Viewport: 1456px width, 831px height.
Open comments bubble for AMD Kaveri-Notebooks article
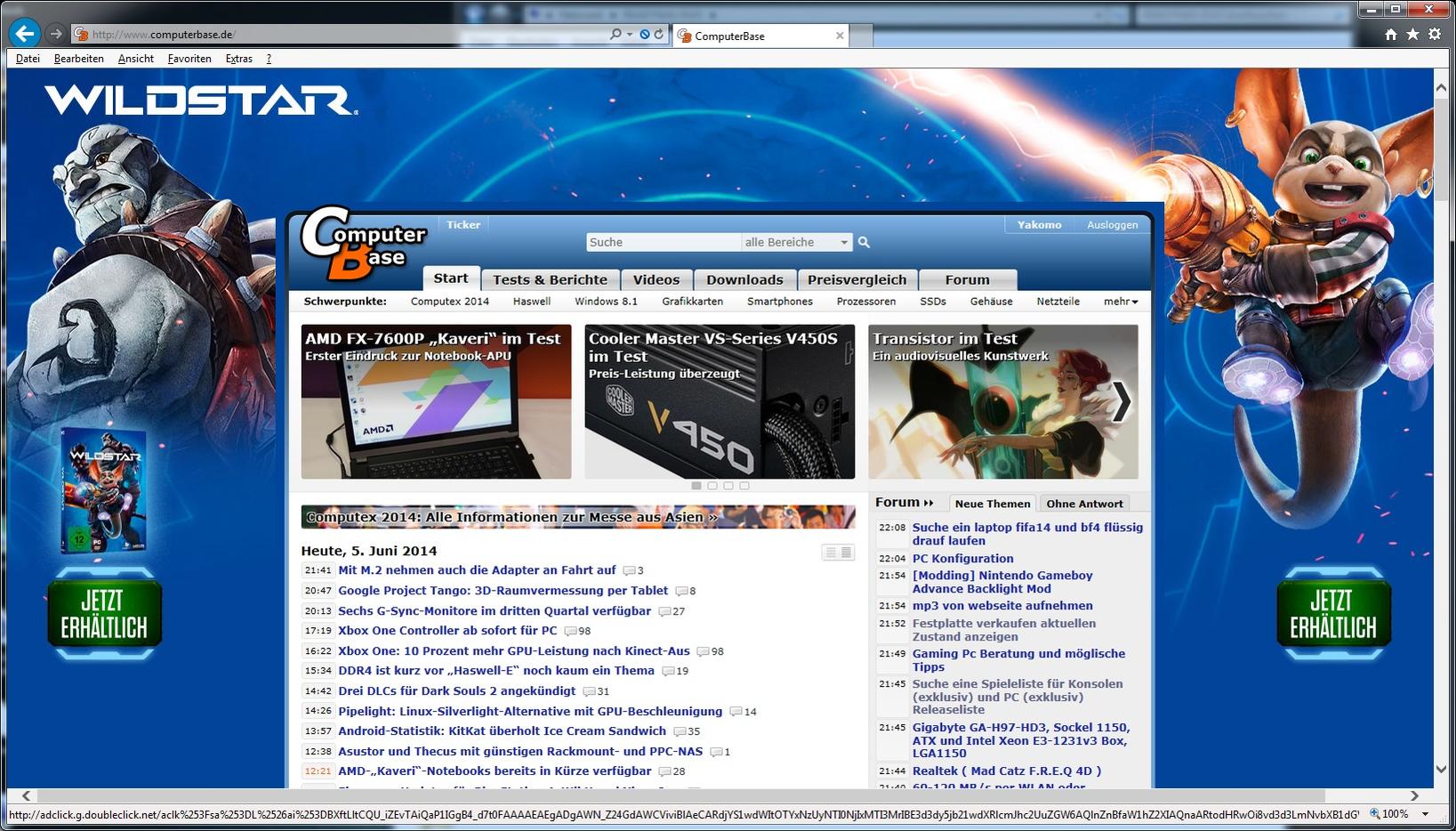pyautogui.click(x=665, y=772)
